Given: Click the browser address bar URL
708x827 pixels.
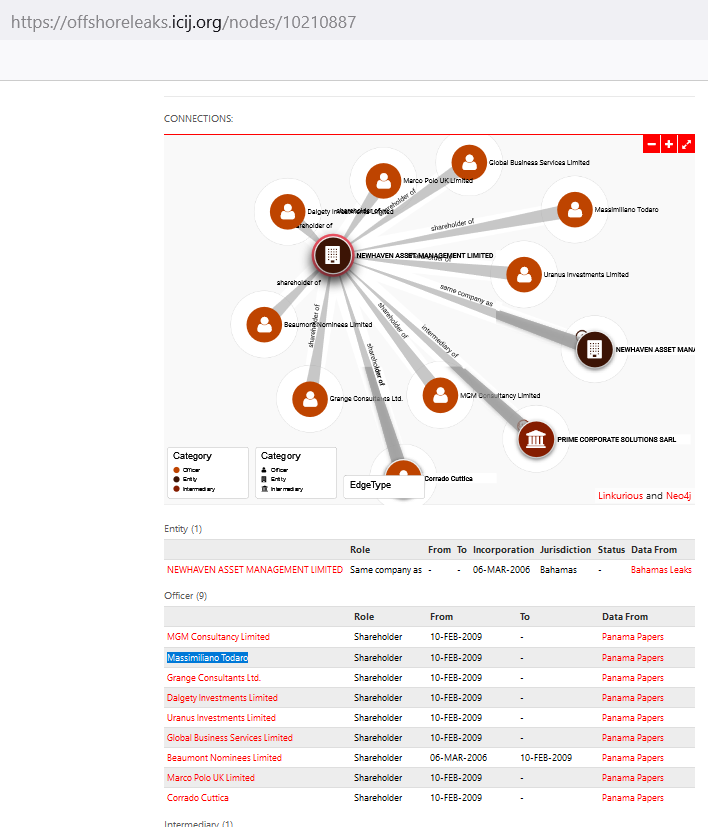Looking at the screenshot, I should point(184,22).
